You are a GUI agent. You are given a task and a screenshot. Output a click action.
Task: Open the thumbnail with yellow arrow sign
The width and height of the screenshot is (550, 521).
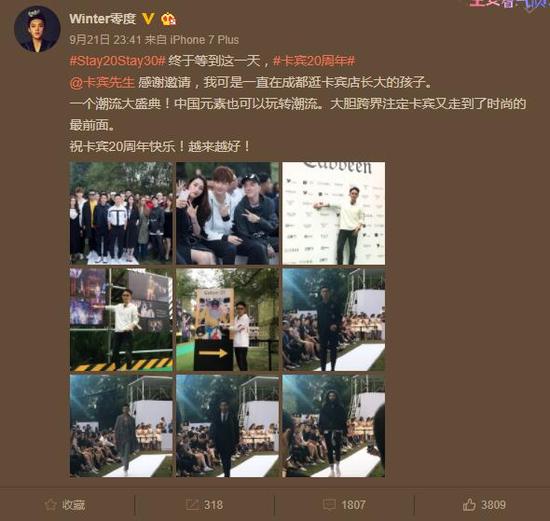pyautogui.click(x=227, y=320)
